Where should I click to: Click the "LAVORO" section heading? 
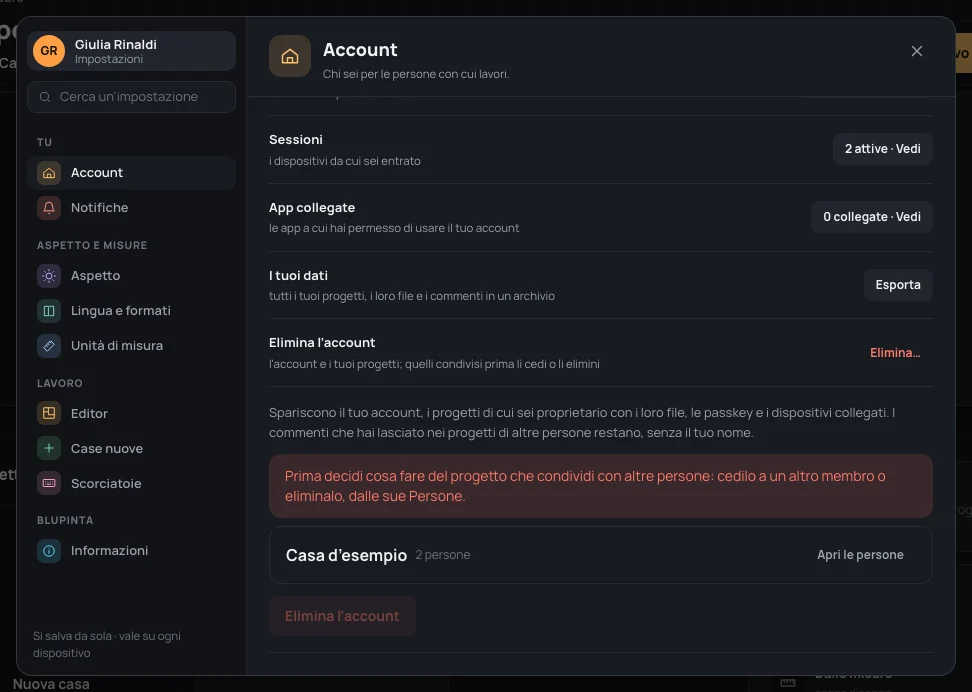point(60,383)
